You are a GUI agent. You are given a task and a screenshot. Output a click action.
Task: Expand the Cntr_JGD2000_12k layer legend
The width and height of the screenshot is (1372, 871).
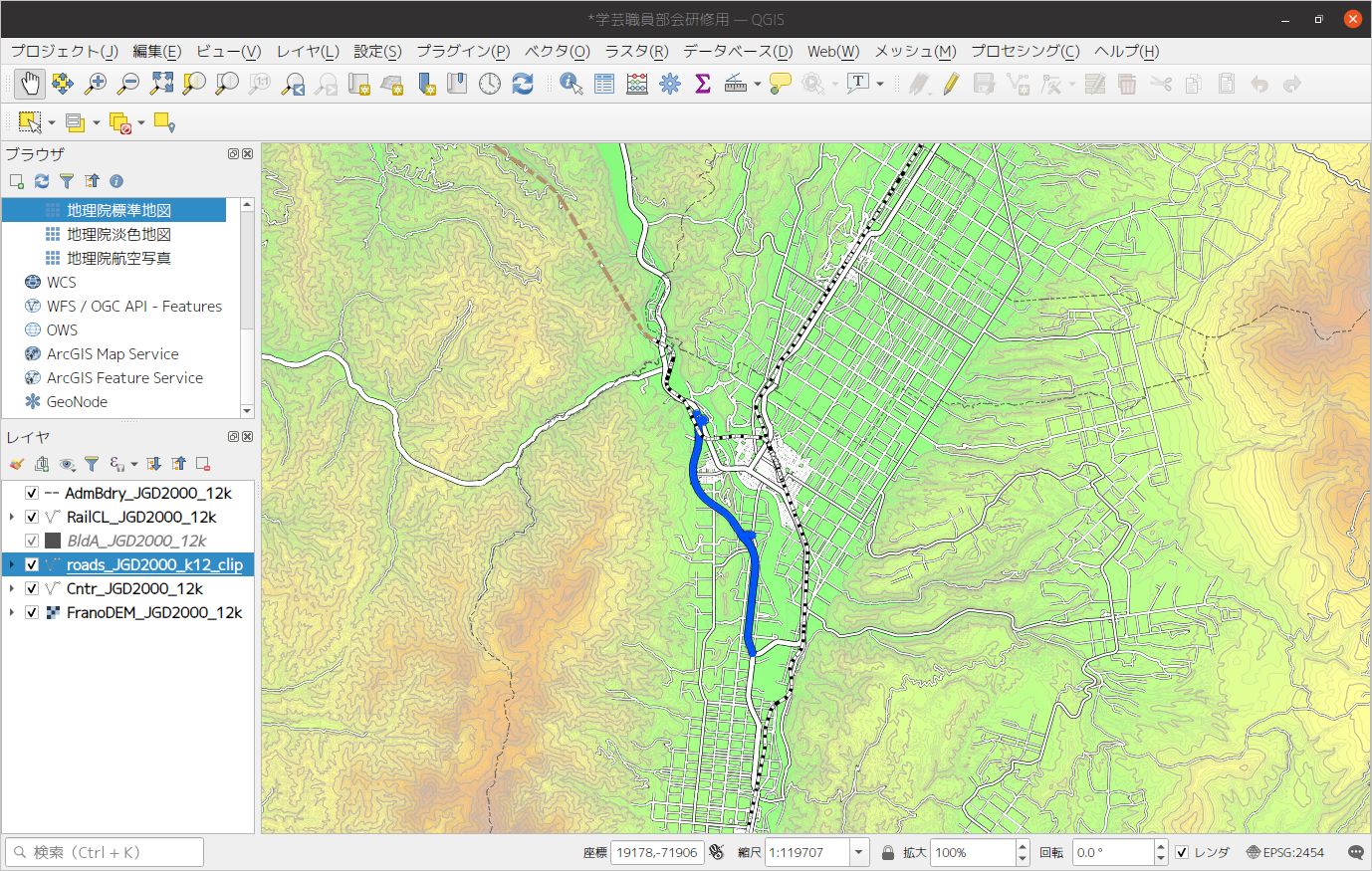pos(11,588)
